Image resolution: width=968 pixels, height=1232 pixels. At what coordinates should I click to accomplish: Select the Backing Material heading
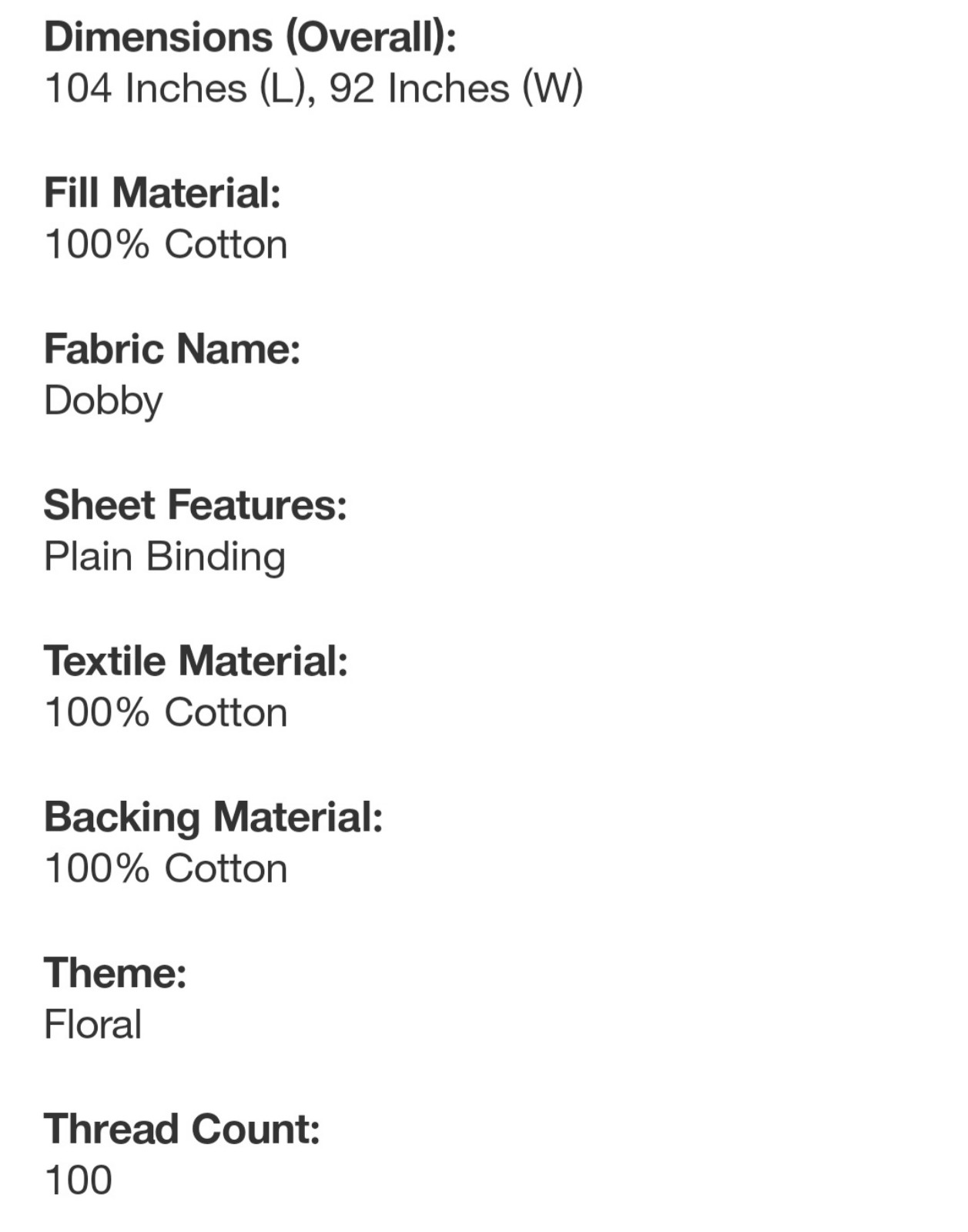pos(213,819)
